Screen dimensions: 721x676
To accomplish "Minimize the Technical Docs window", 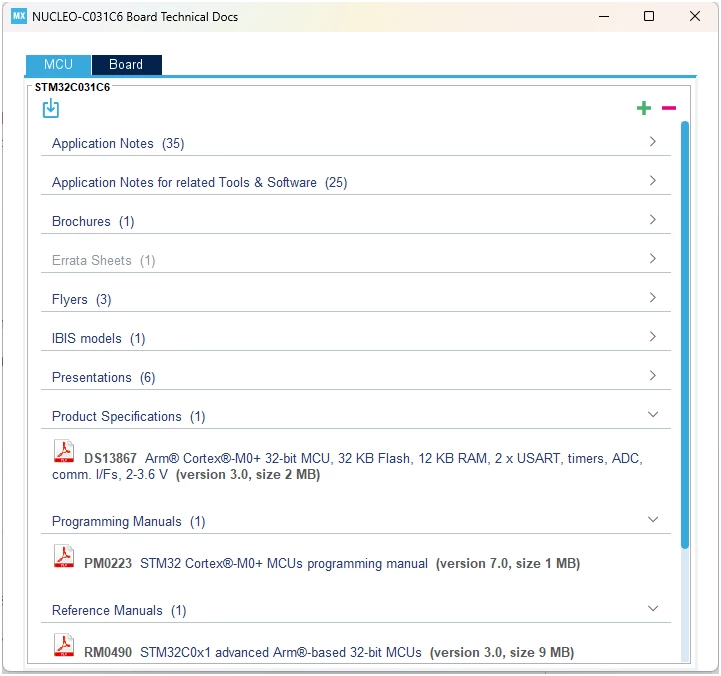I will [604, 17].
